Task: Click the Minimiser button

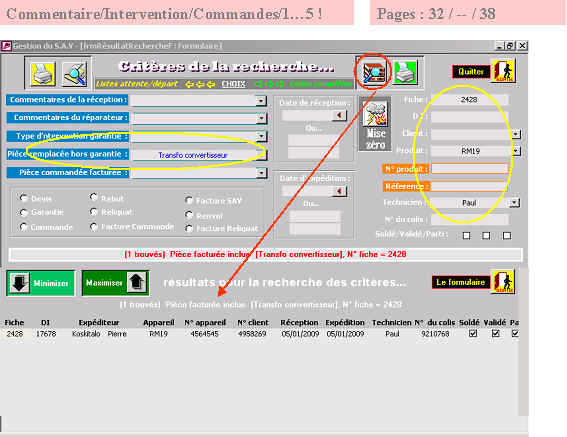Action: pyautogui.click(x=40, y=283)
